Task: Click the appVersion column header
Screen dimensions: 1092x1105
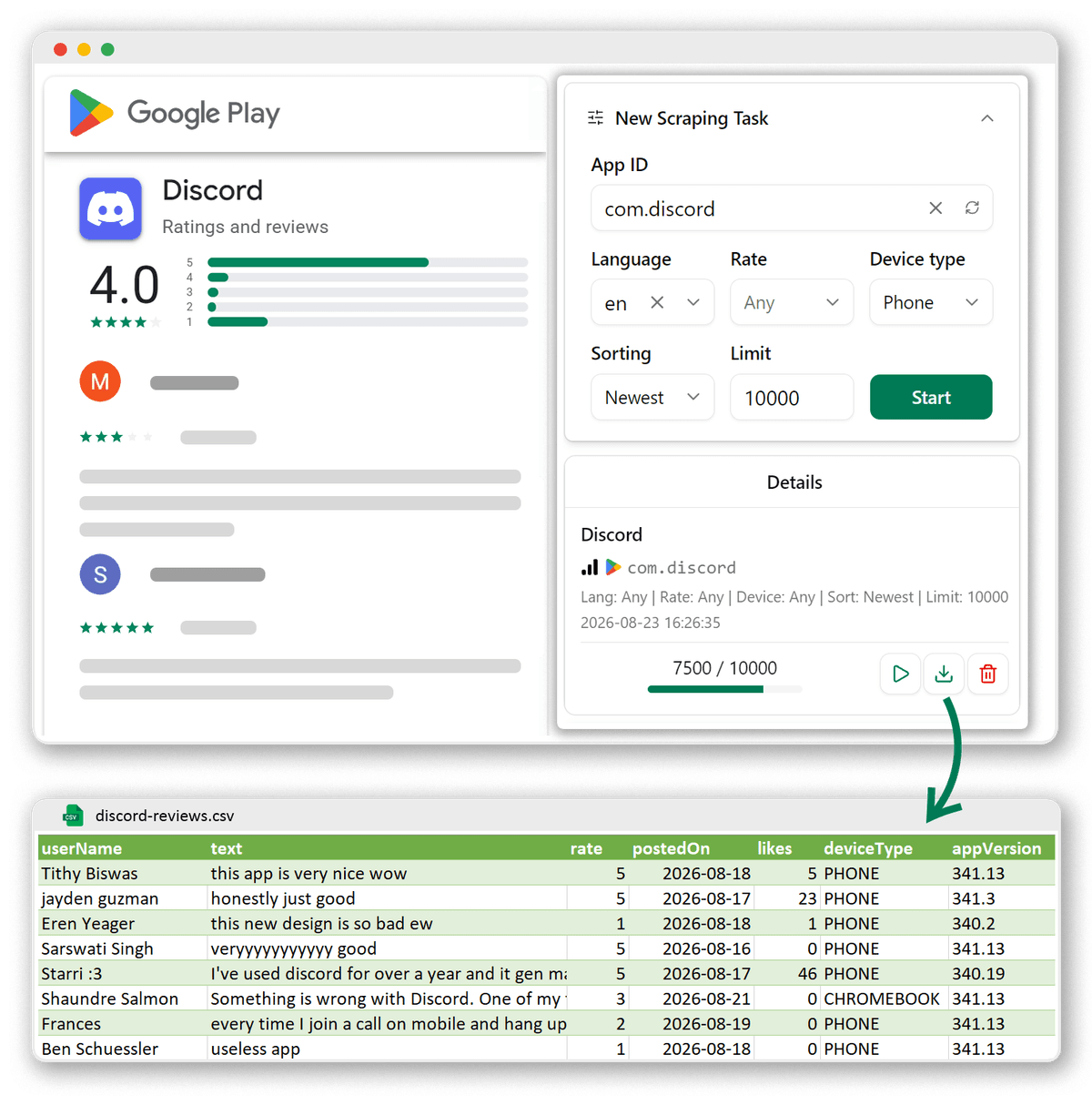Action: pyautogui.click(x=996, y=848)
